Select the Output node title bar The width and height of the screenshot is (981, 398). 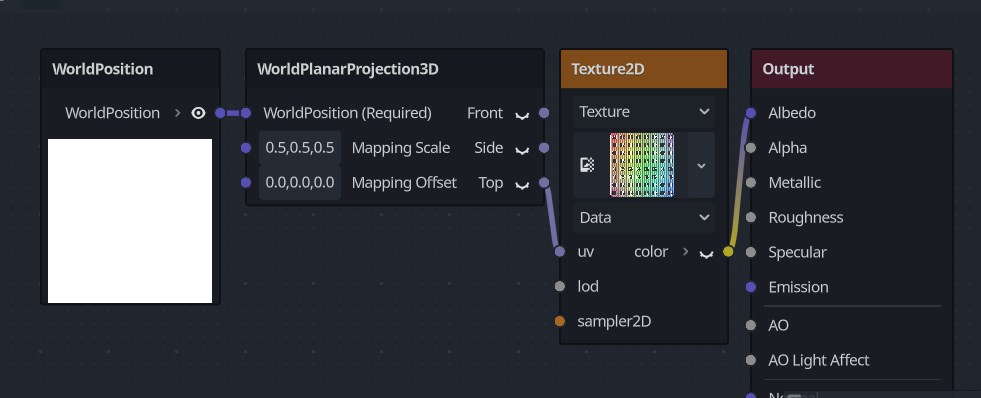coord(851,69)
